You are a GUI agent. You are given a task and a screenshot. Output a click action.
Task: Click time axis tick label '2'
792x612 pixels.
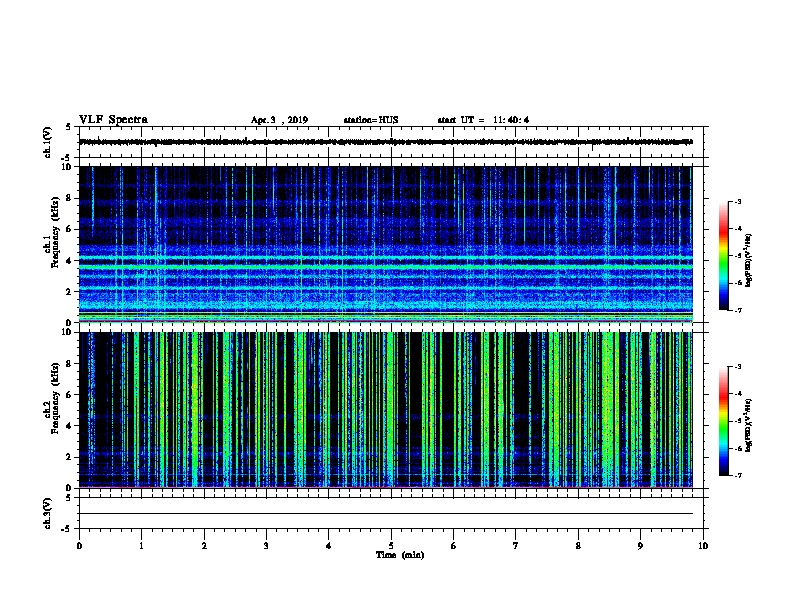pos(204,546)
